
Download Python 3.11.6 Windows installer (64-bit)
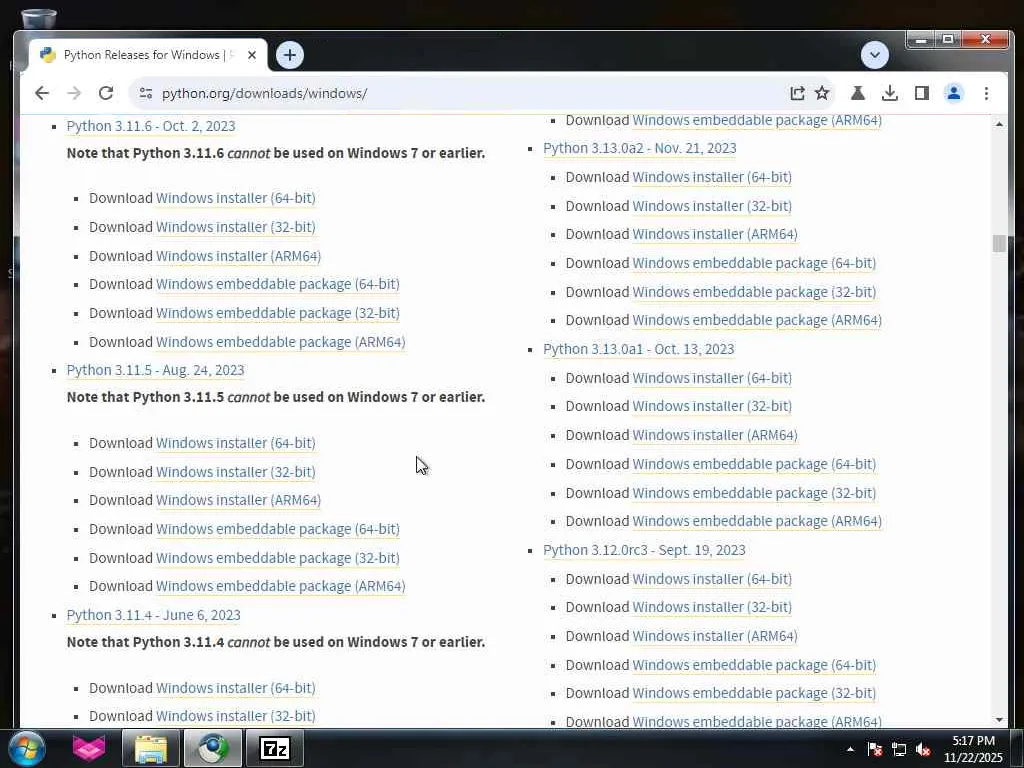click(x=236, y=198)
